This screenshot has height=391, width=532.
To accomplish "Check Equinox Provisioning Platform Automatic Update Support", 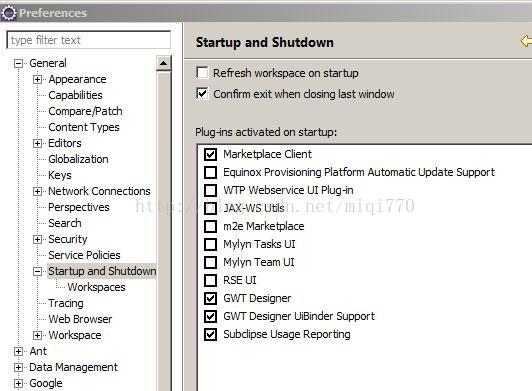I will pyautogui.click(x=210, y=172).
